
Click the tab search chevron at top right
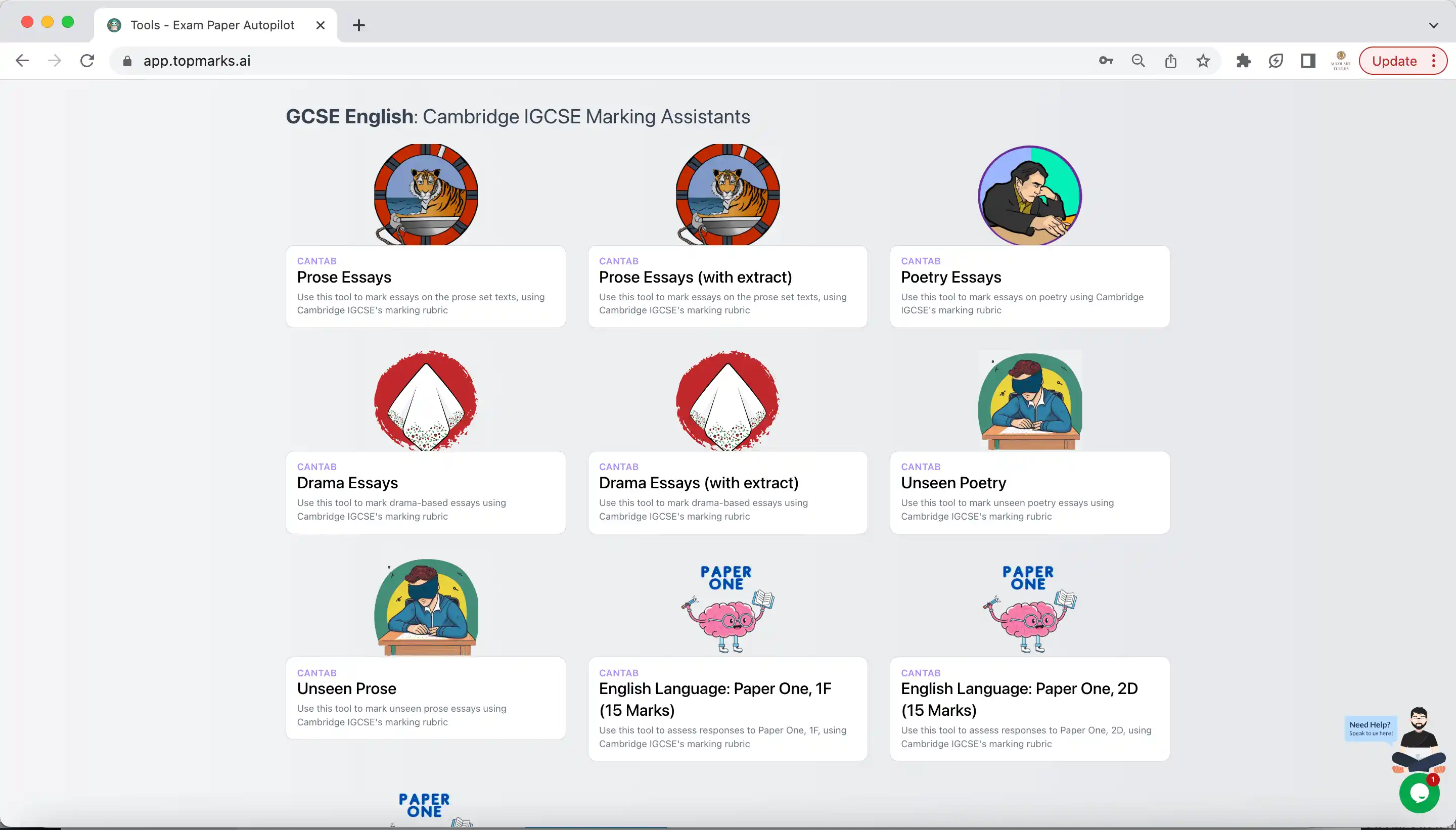1434,25
